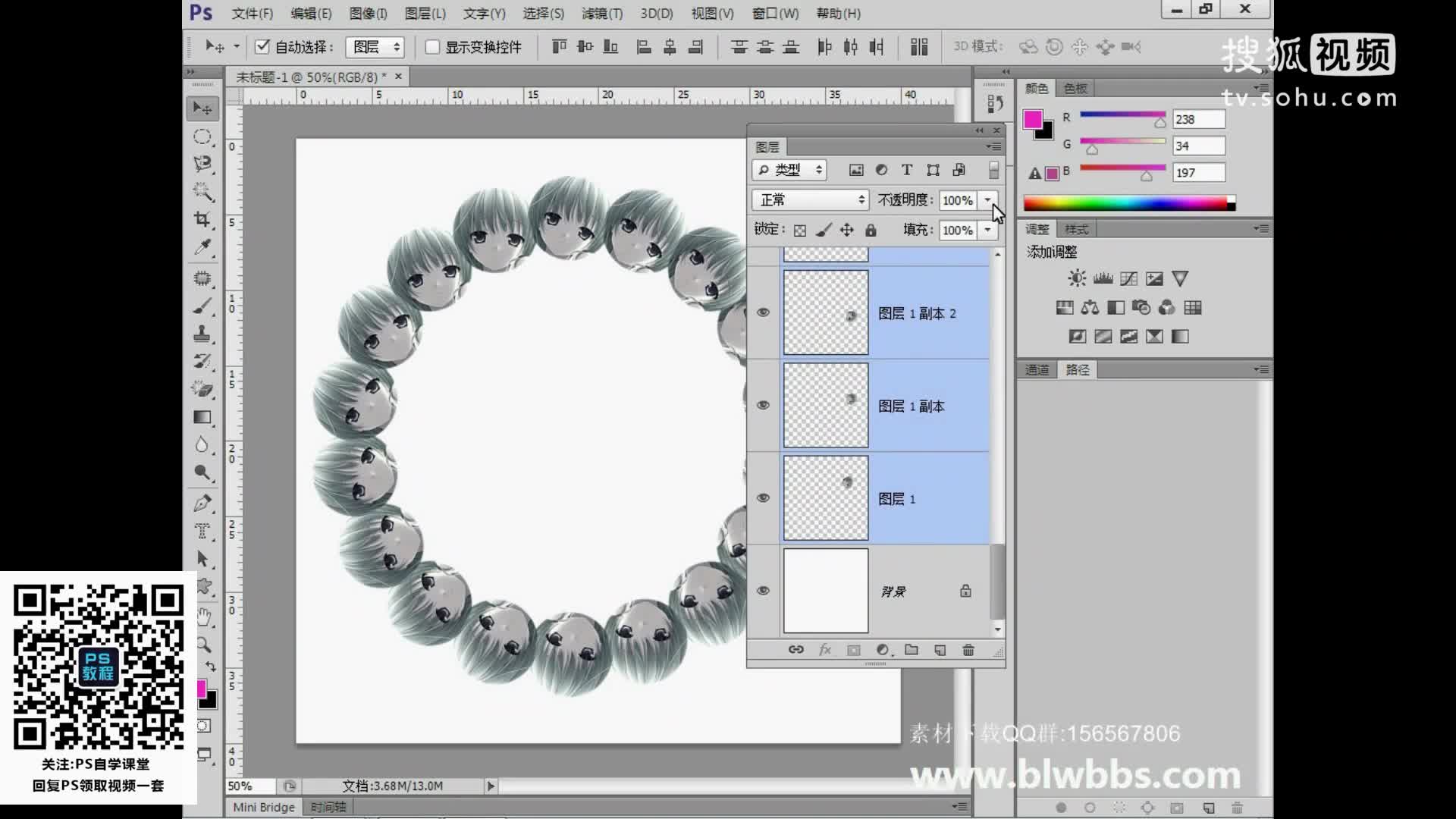This screenshot has height=819, width=1456.
Task: Select the Dodge tool
Action: [202, 472]
